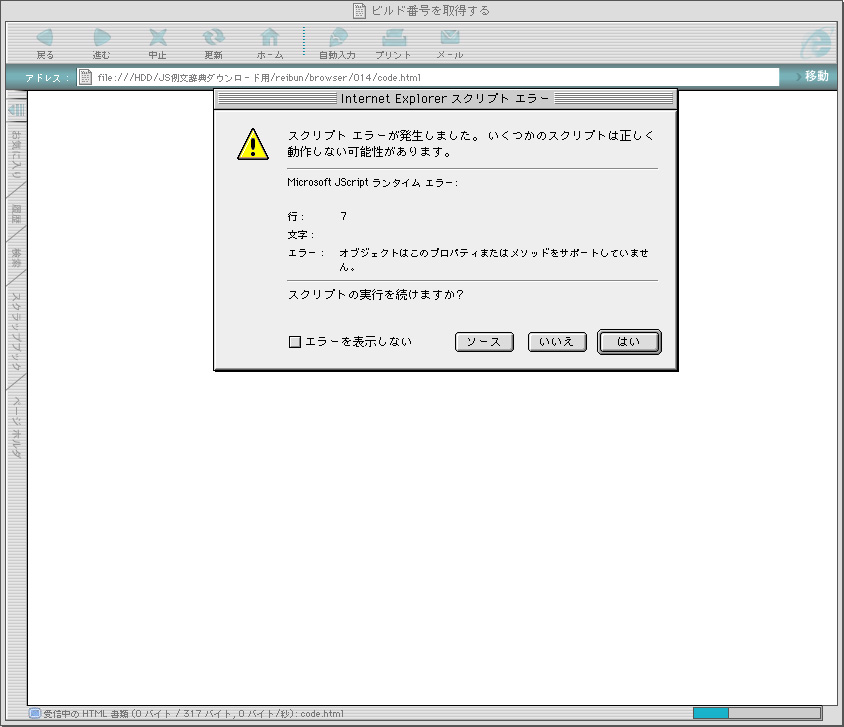Click the line number 7 value
The width and height of the screenshot is (844, 727).
point(343,216)
